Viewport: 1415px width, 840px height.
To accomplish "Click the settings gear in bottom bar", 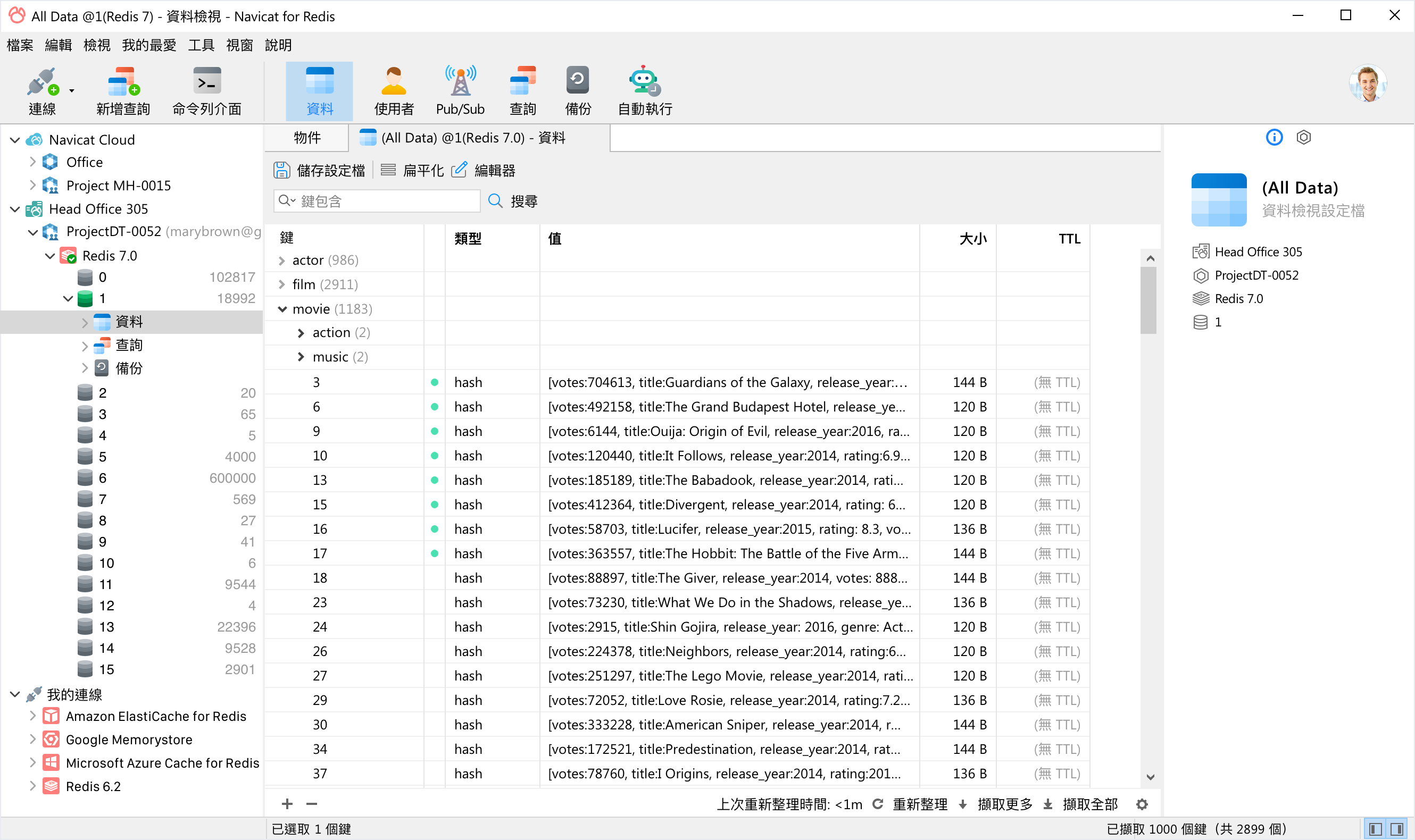I will tap(1142, 804).
